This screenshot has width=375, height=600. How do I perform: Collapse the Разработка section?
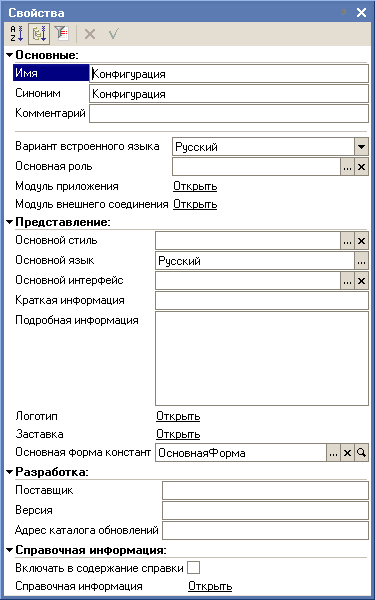click(10, 472)
